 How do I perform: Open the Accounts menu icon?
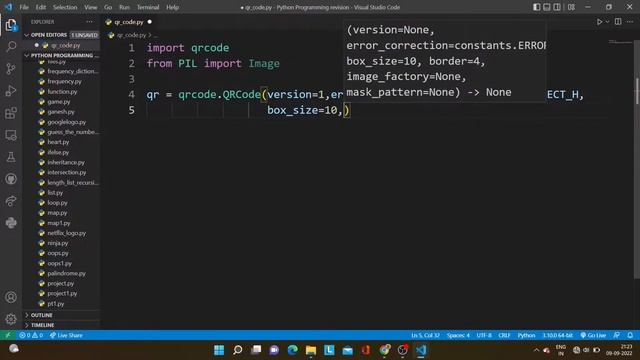point(11,297)
